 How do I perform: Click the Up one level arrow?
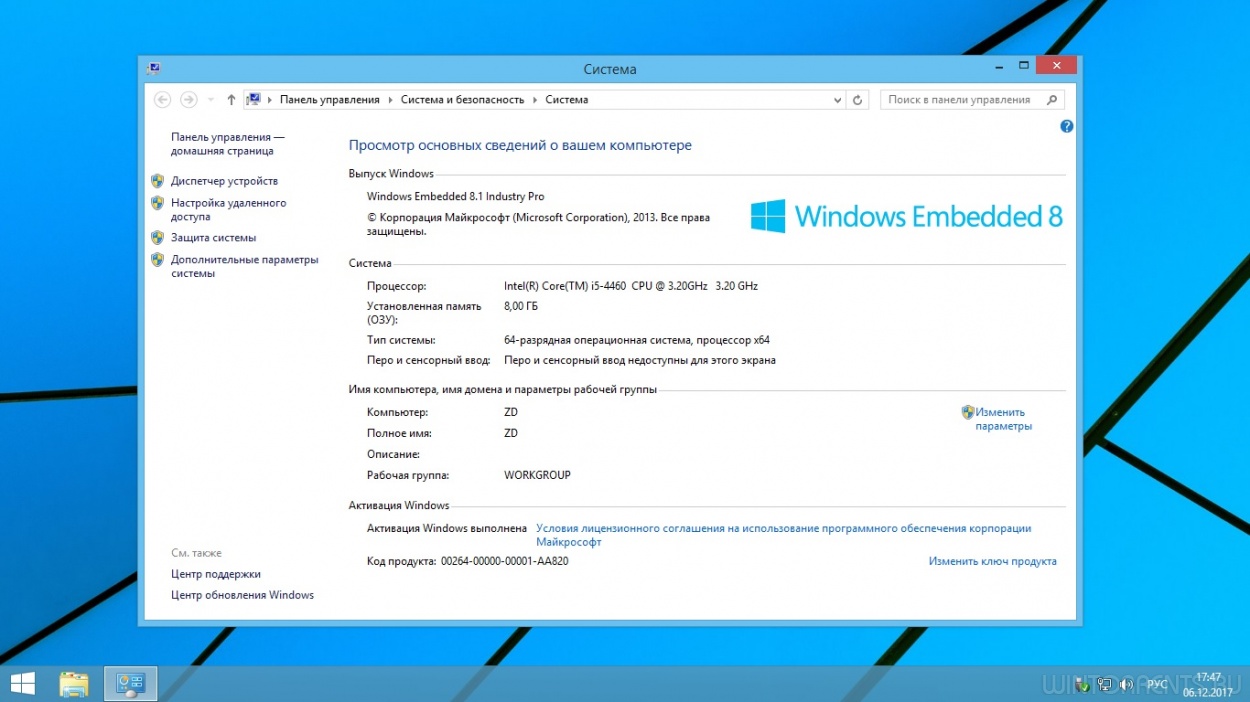tap(231, 100)
